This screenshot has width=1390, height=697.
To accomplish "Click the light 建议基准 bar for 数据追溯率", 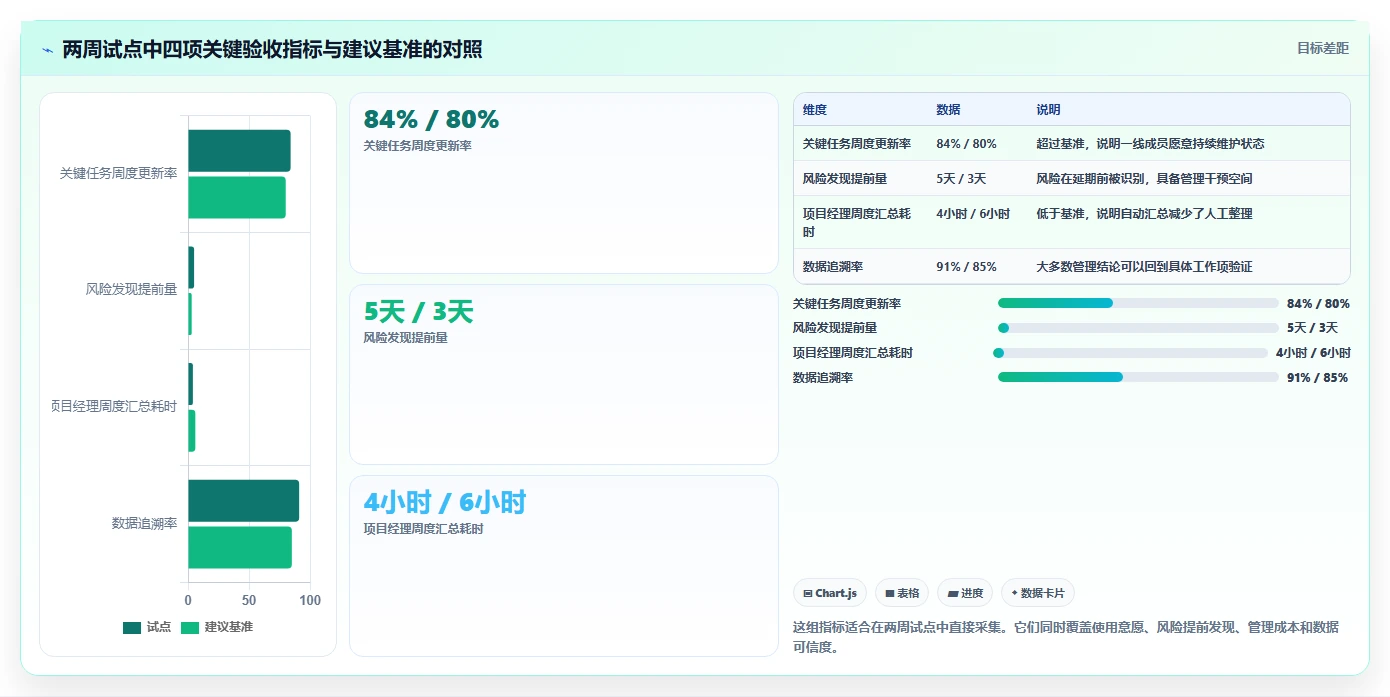I will (240, 548).
